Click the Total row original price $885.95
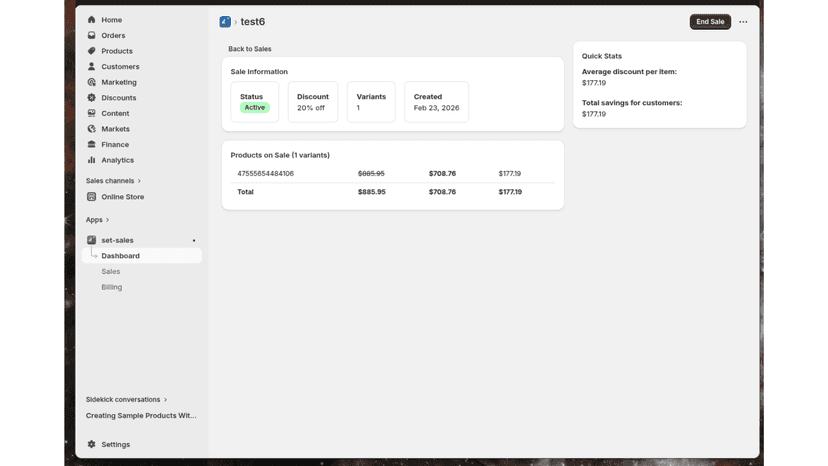The height and width of the screenshot is (466, 828). 372,192
